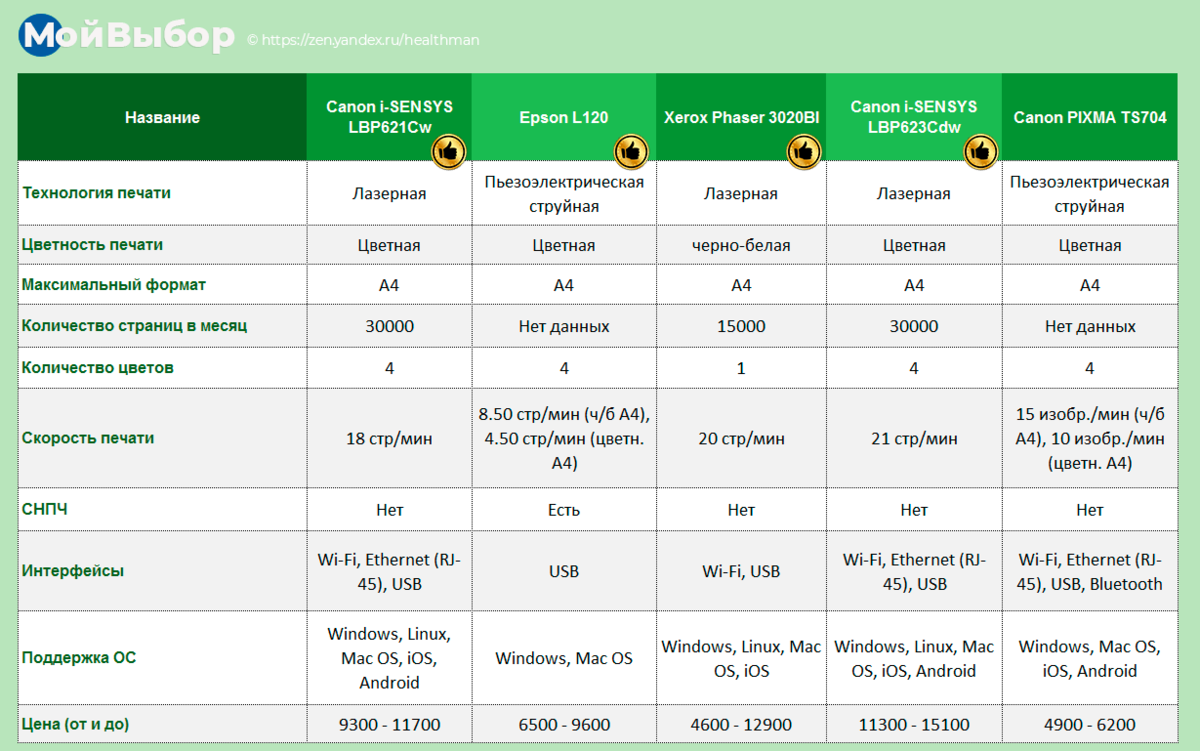Select the price cell 6500 - 9600
Image resolution: width=1200 pixels, height=751 pixels.
[x=564, y=724]
